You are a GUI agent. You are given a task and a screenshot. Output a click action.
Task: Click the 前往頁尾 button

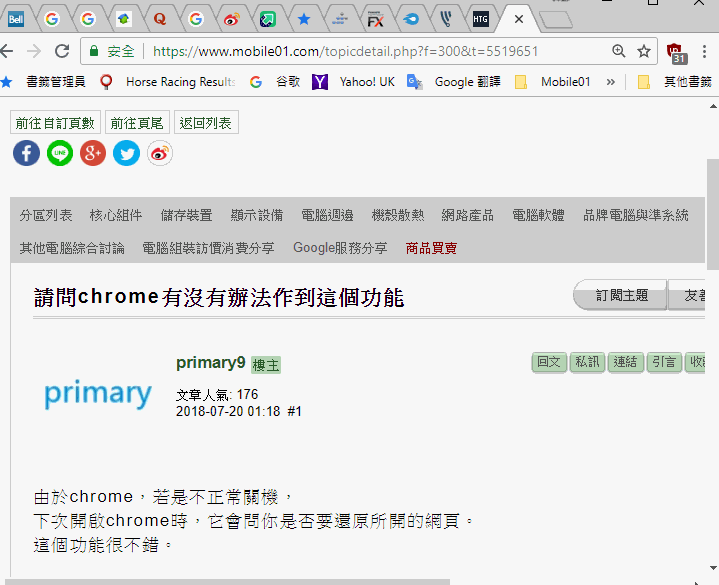point(137,122)
